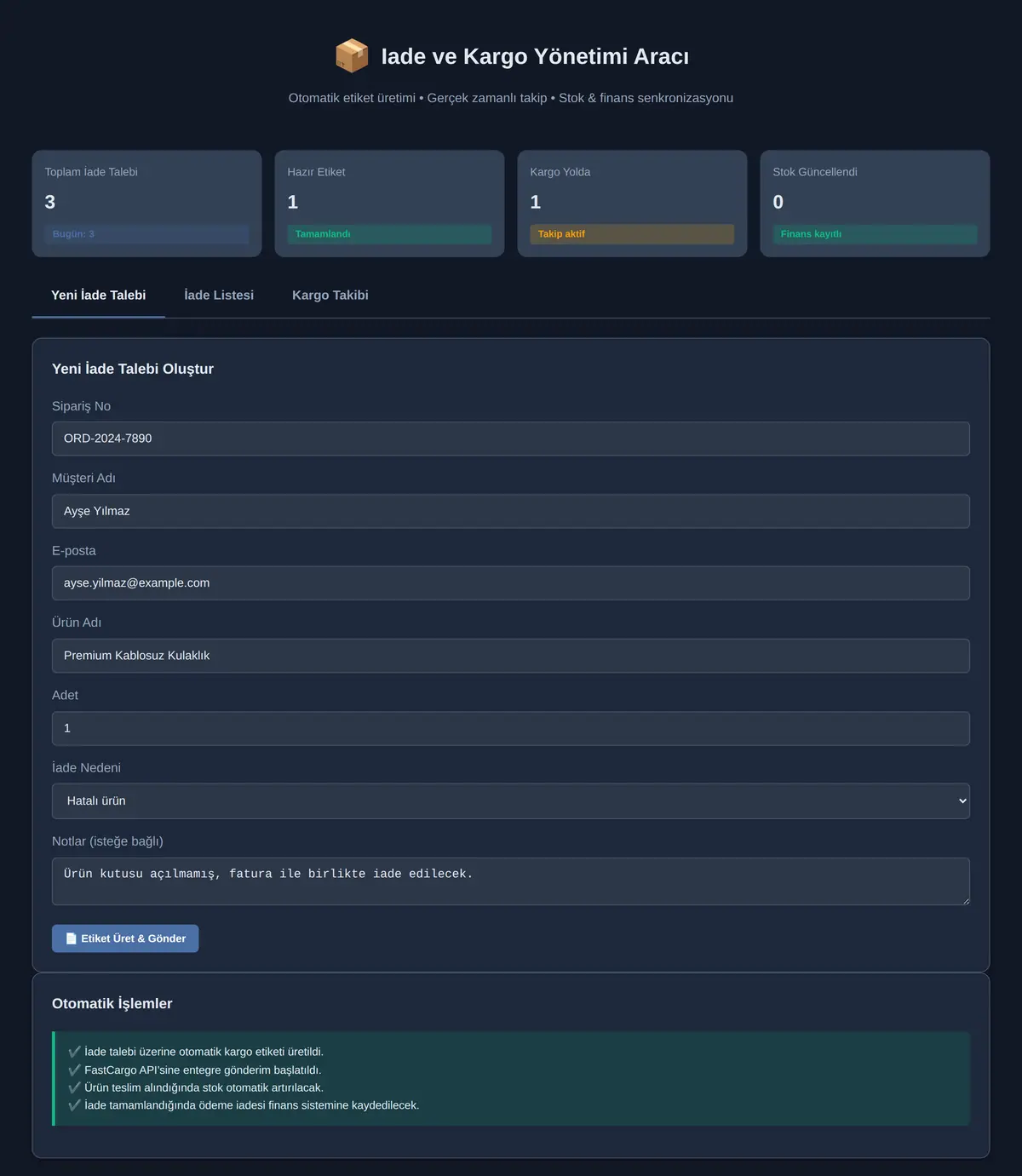Image resolution: width=1022 pixels, height=1176 pixels.
Task: Click the Hazır Etiket card label
Action: click(x=316, y=172)
